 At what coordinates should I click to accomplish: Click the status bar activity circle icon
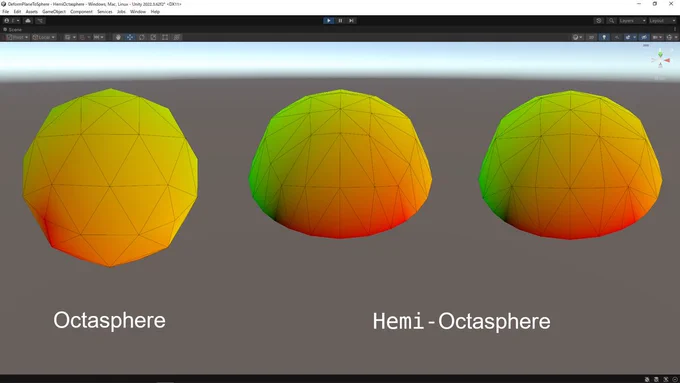coord(675,379)
